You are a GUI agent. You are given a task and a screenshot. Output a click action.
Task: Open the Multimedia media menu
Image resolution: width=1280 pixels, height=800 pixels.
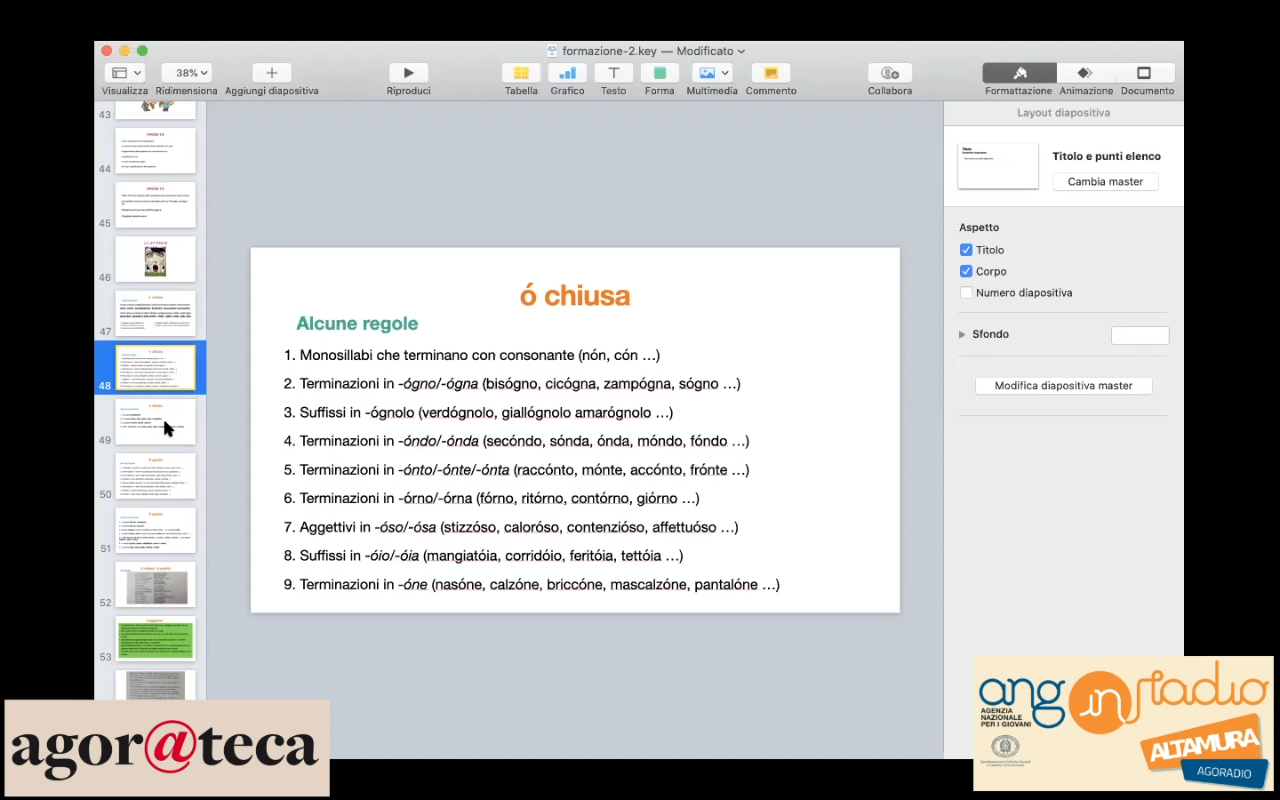tap(712, 73)
